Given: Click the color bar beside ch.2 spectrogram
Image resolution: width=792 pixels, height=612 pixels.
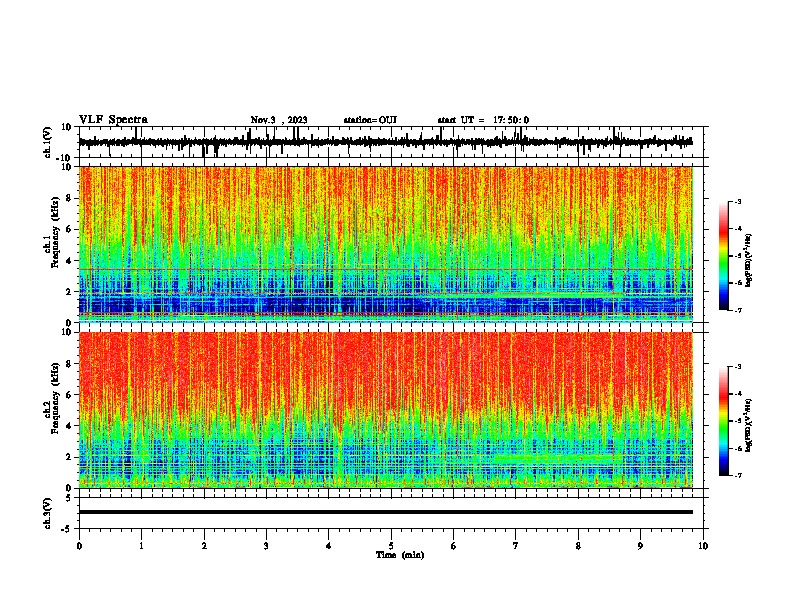Looking at the screenshot, I should coord(723,421).
